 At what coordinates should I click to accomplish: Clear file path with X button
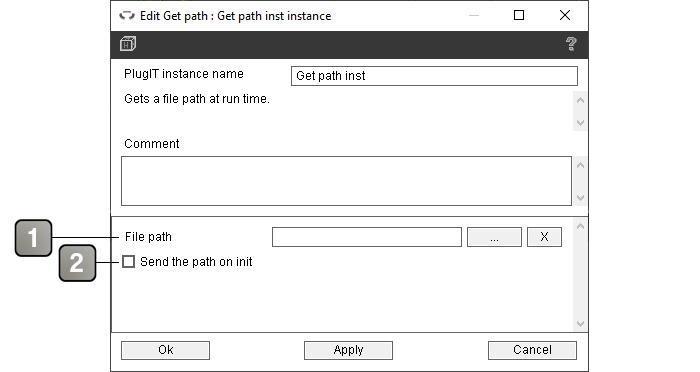pyautogui.click(x=544, y=237)
